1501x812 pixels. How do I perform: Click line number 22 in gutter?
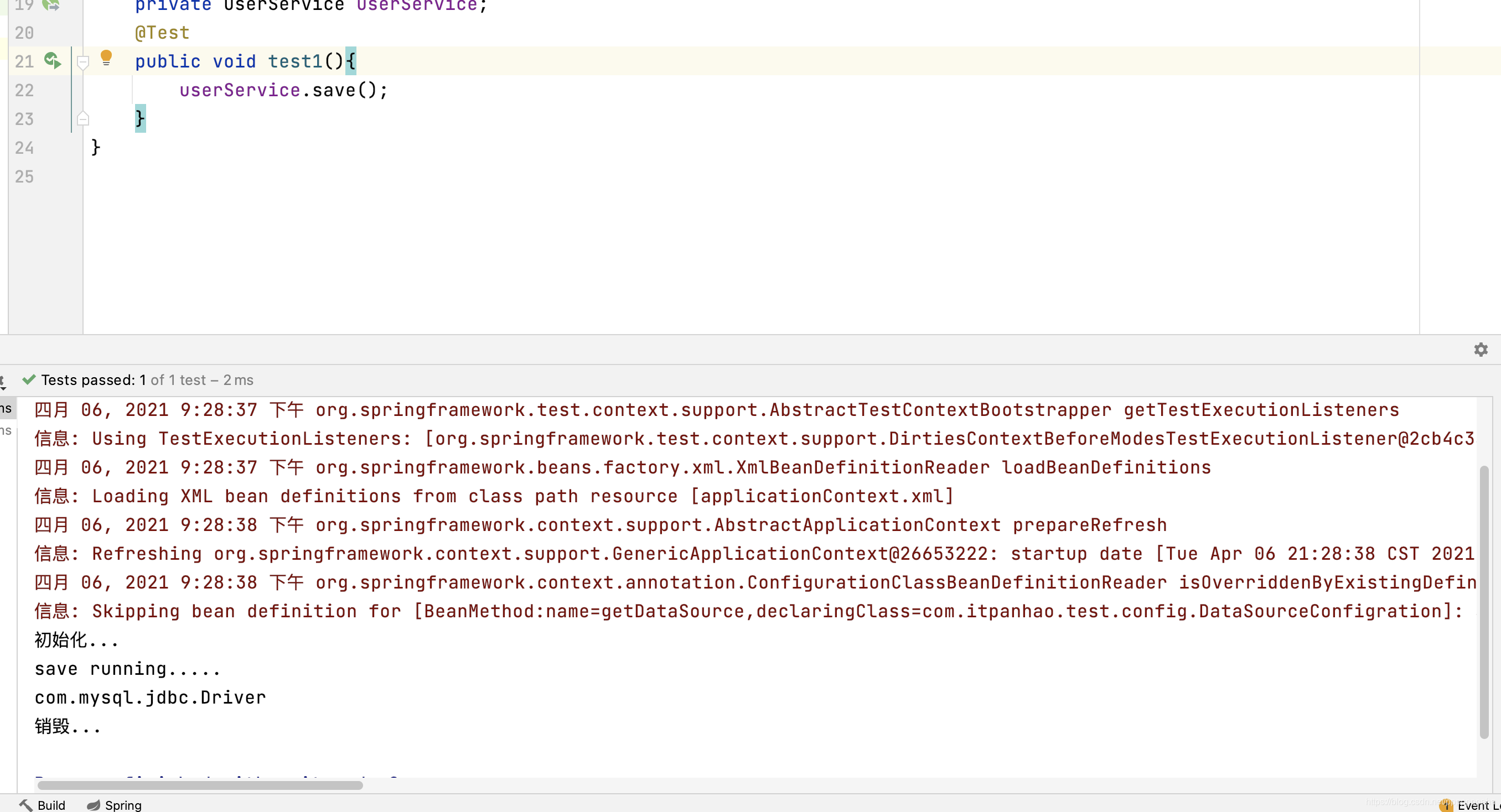coord(24,90)
